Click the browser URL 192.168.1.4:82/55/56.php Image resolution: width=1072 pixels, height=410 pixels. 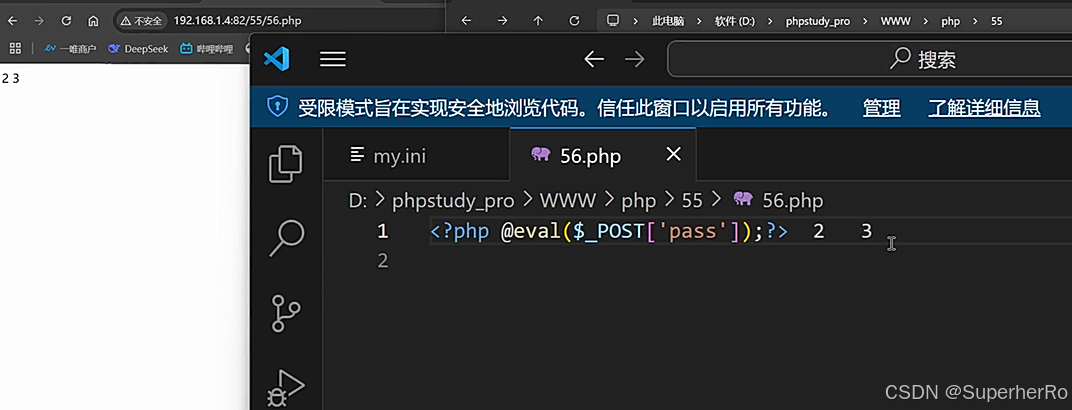click(x=237, y=21)
